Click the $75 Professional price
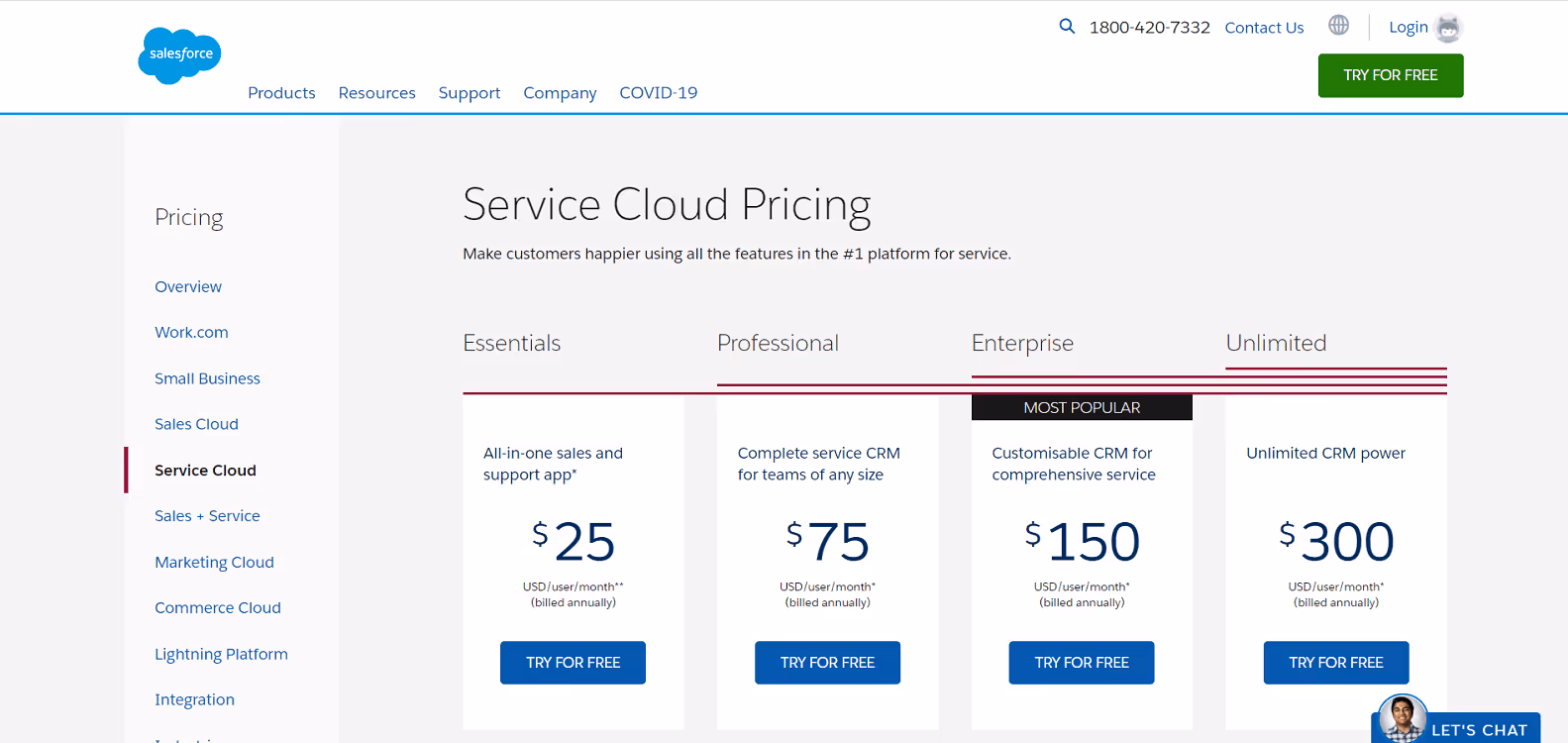This screenshot has height=743, width=1568. pyautogui.click(x=827, y=542)
